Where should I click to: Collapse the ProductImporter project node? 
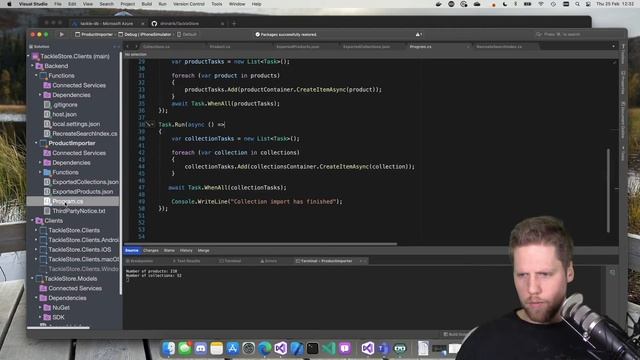pos(36,143)
